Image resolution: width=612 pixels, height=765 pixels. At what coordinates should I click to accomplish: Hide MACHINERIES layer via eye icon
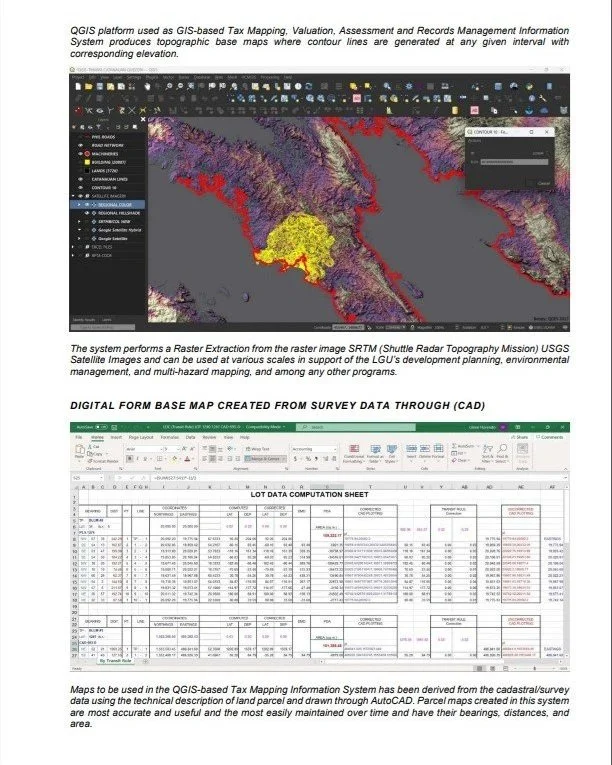pos(81,154)
